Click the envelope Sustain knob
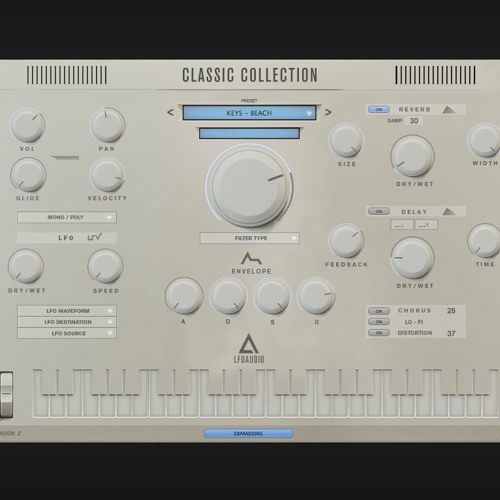This screenshot has width=500, height=500. [272, 296]
